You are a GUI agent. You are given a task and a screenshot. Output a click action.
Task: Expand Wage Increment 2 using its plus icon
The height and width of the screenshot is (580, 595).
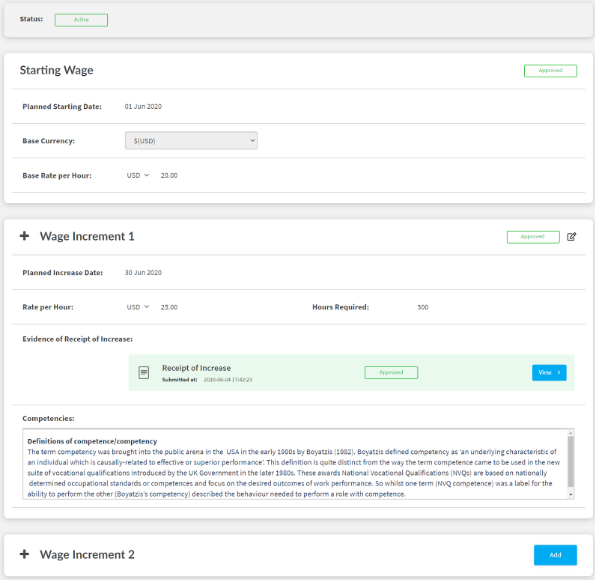24,554
